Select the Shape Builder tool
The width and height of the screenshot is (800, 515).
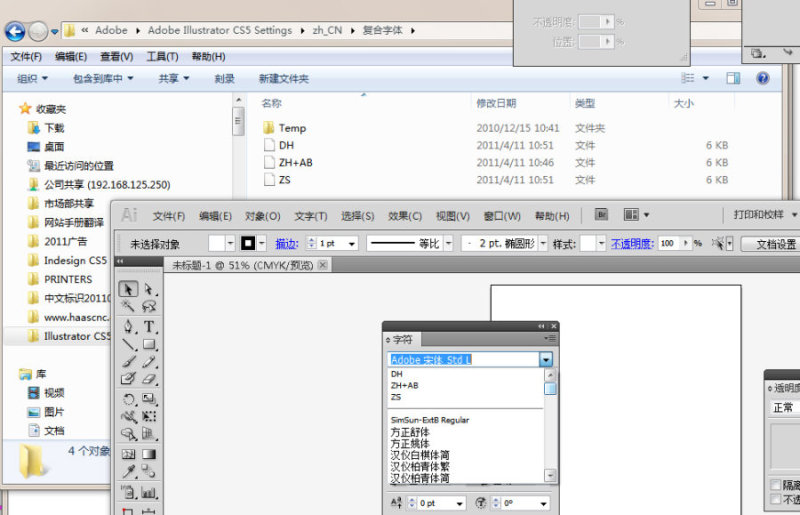(128, 434)
